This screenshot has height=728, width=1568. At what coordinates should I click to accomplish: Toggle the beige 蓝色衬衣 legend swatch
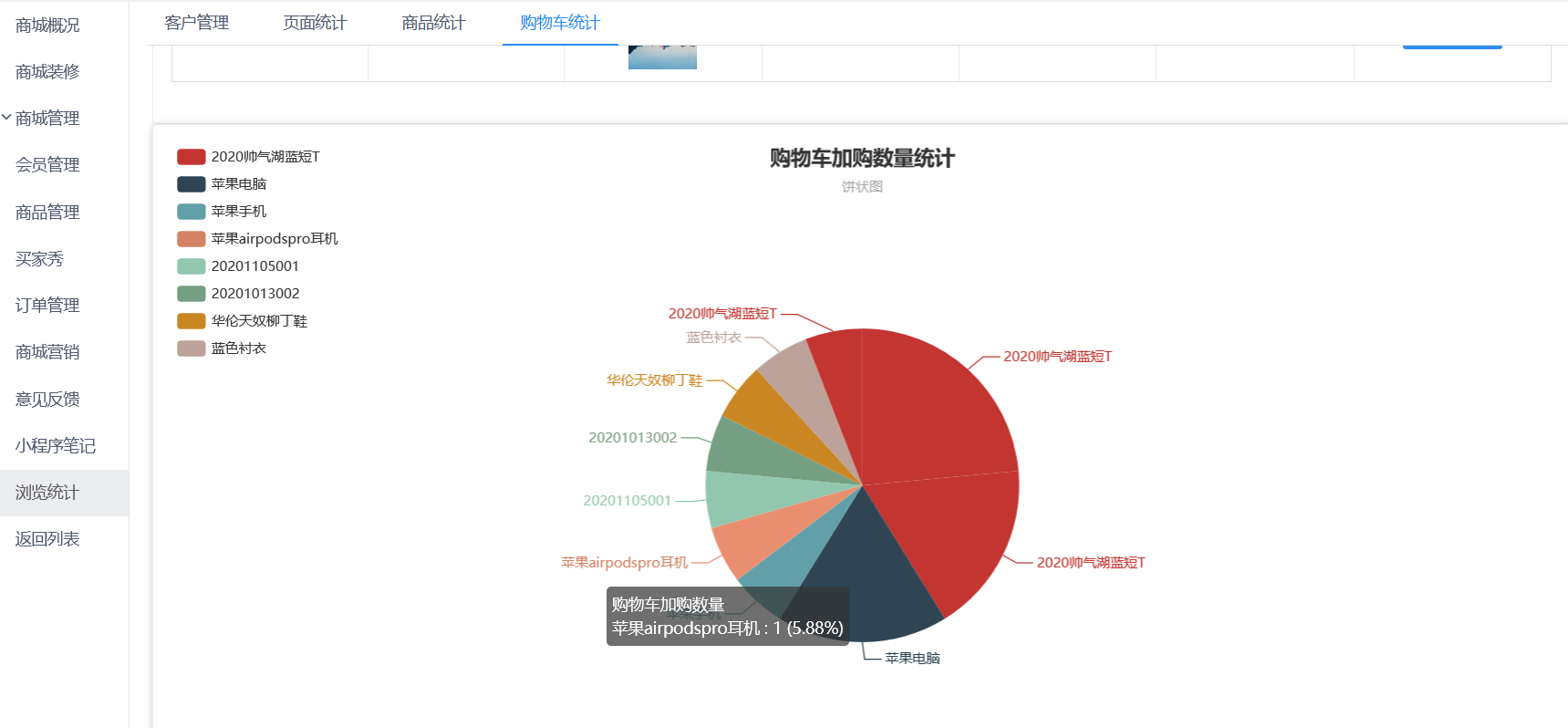point(192,348)
